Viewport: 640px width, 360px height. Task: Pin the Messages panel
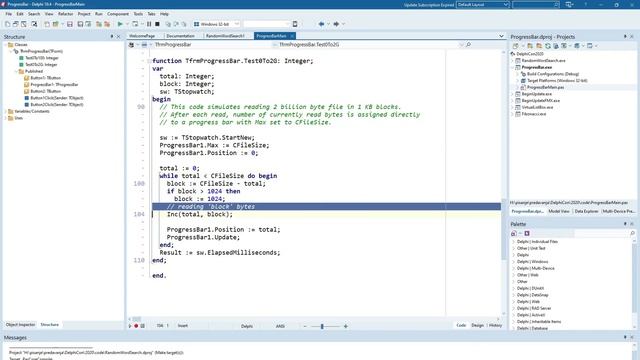[625, 338]
